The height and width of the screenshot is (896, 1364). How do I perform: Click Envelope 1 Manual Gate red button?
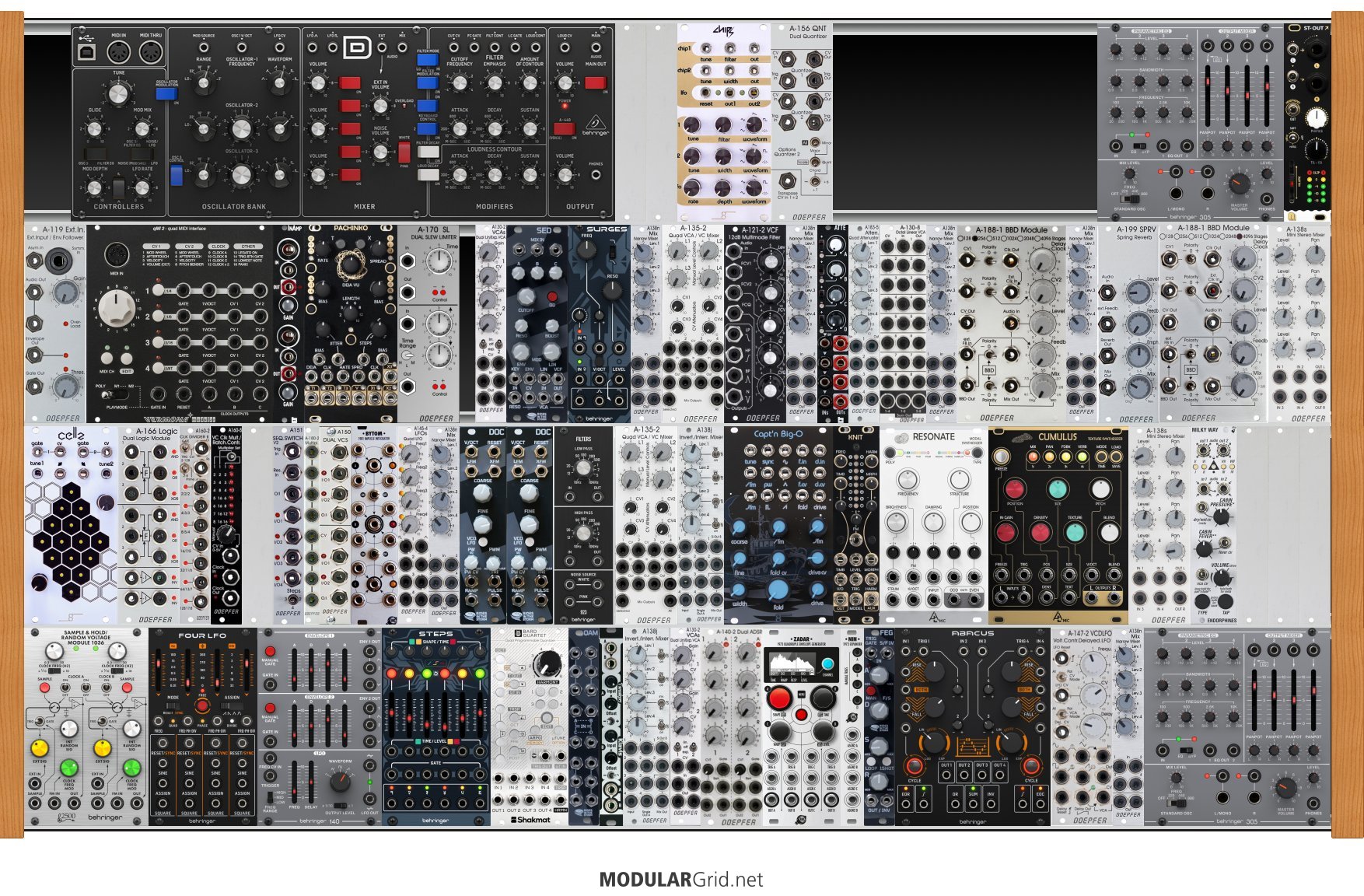pyautogui.click(x=270, y=651)
